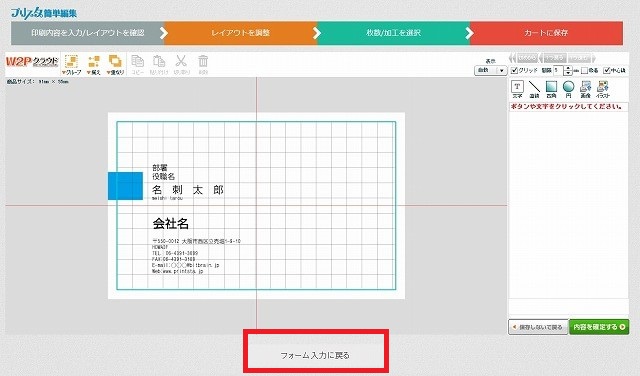Go to step 印刷内容を入力/レイアウトを確認
This screenshot has width=640, height=376.
(x=87, y=33)
